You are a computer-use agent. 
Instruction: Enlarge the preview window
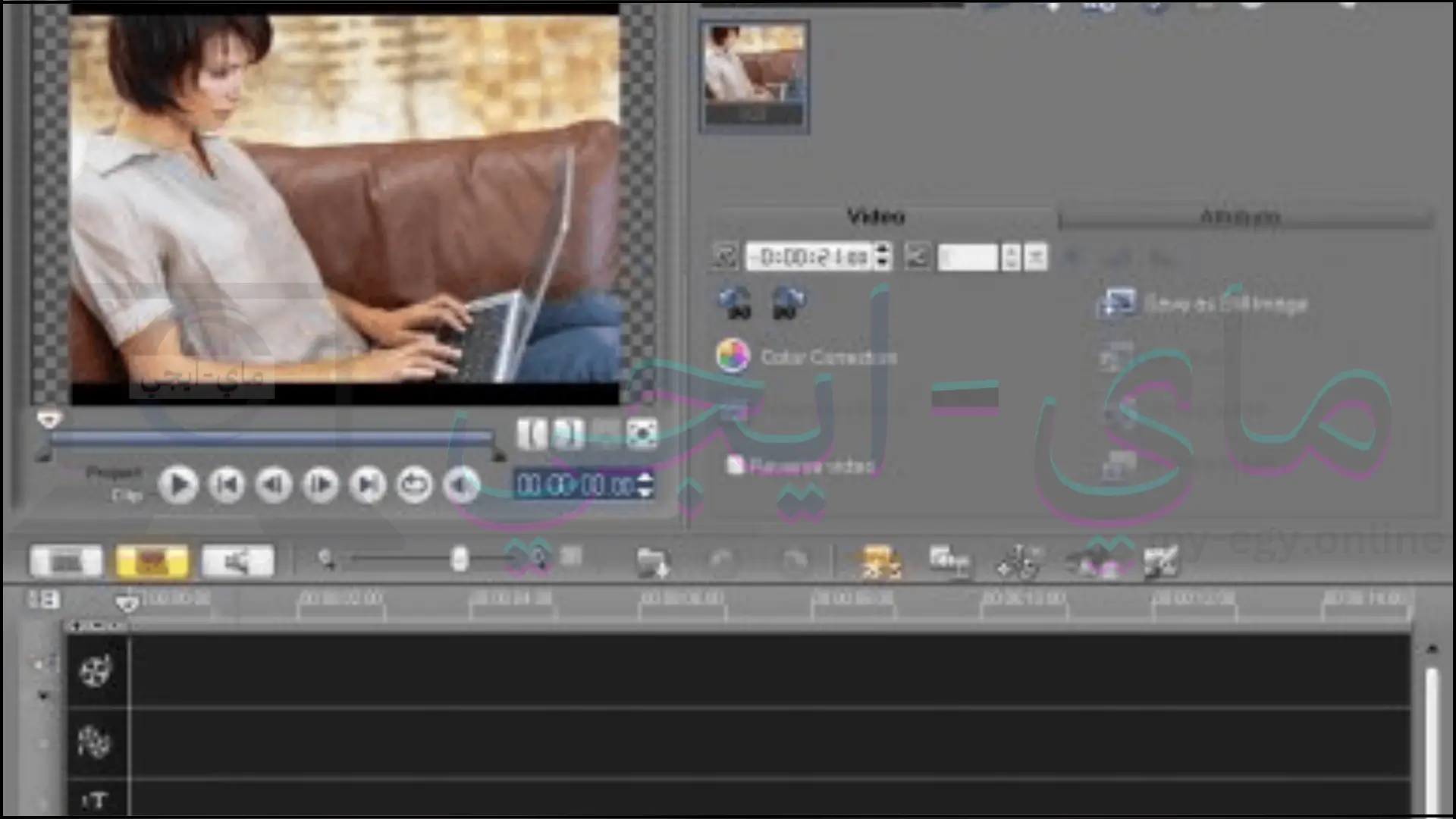click(642, 434)
